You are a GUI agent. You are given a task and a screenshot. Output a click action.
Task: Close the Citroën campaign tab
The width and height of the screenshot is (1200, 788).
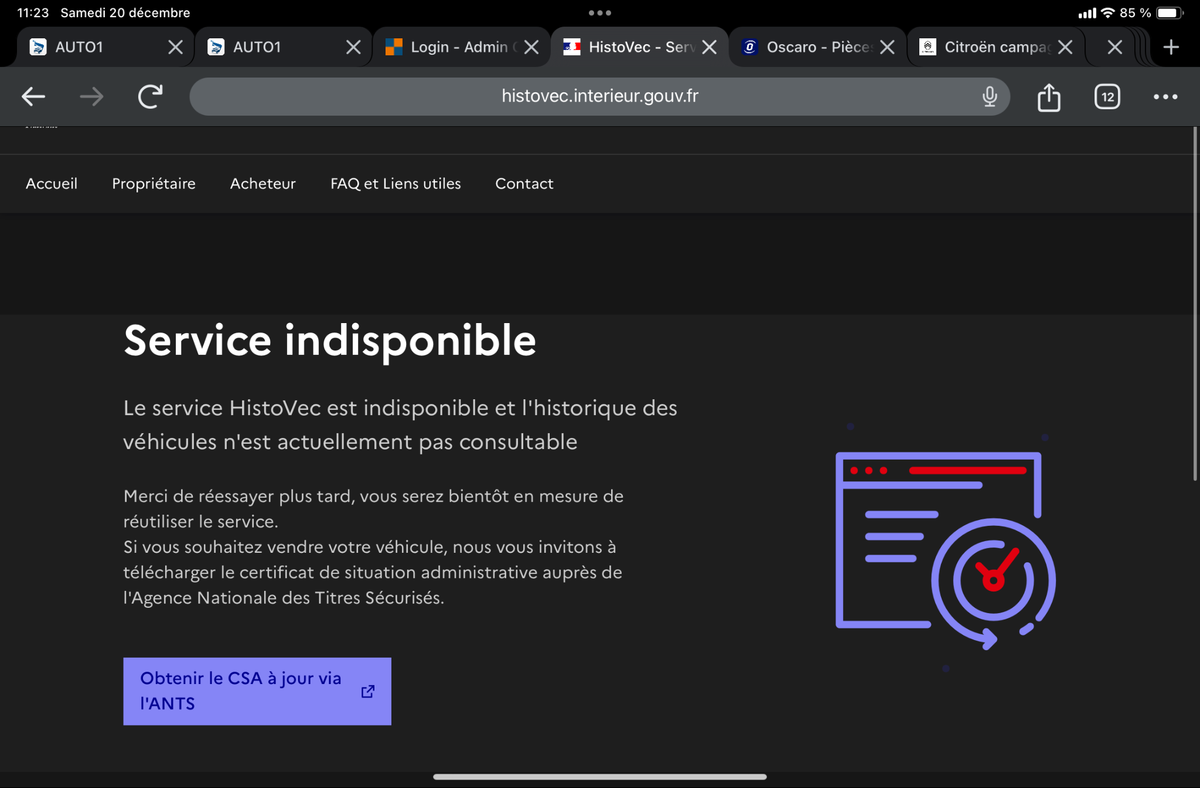click(x=1065, y=47)
